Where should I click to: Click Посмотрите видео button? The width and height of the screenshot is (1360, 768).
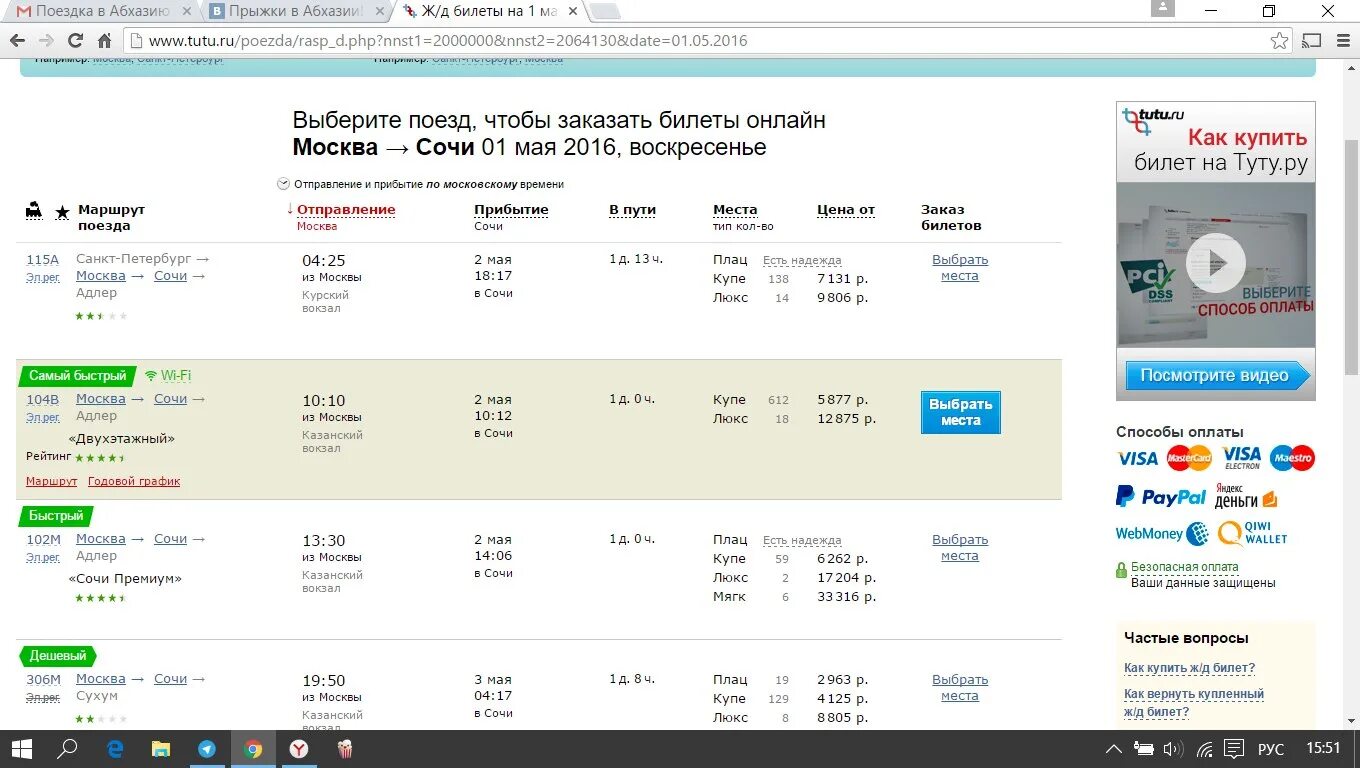click(1215, 376)
